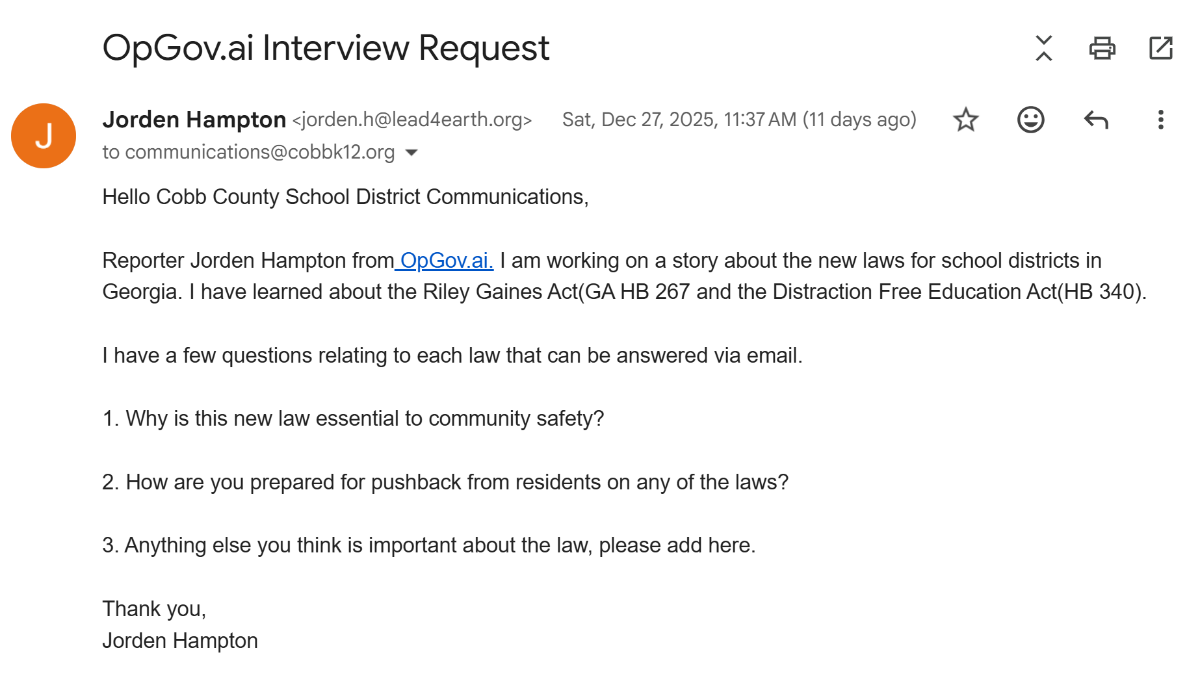Star this email from Jorden Hampton
The image size is (1200, 685).
pyautogui.click(x=965, y=120)
